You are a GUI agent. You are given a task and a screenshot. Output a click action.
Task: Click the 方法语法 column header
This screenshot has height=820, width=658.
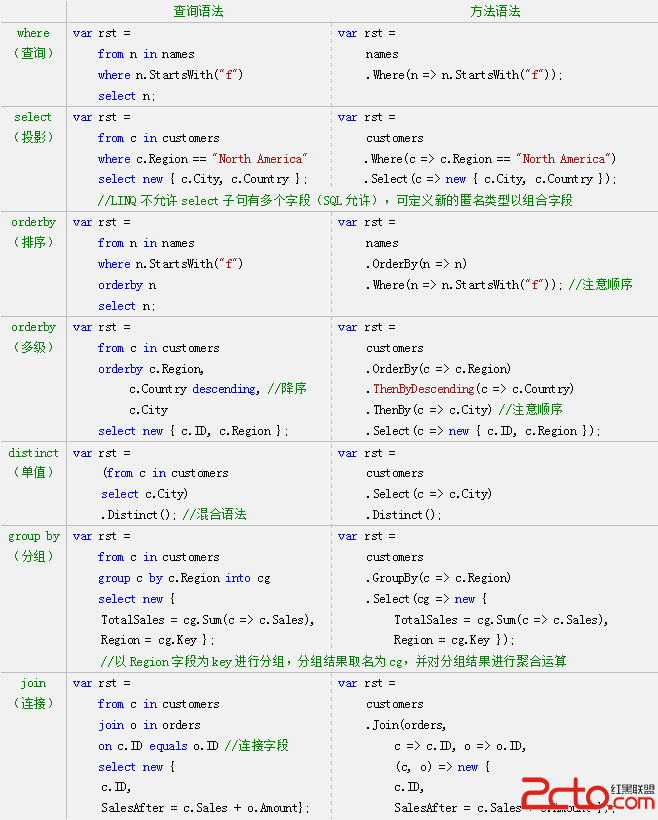coord(495,11)
